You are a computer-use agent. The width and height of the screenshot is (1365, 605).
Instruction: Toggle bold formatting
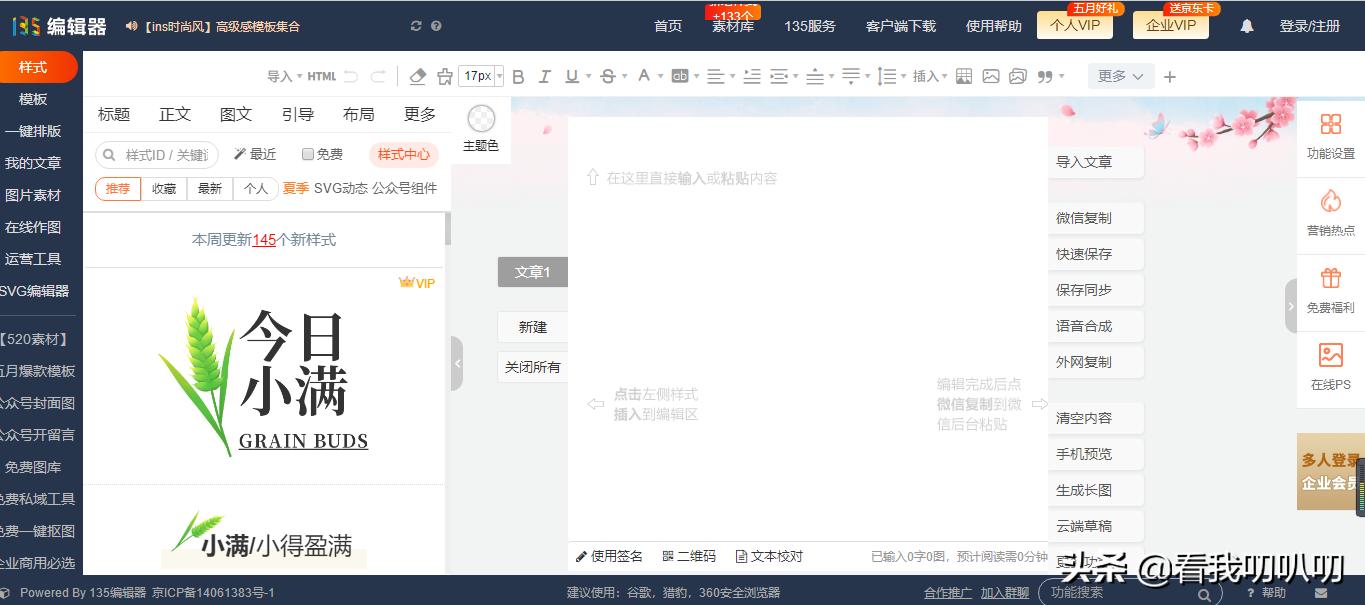[518, 76]
